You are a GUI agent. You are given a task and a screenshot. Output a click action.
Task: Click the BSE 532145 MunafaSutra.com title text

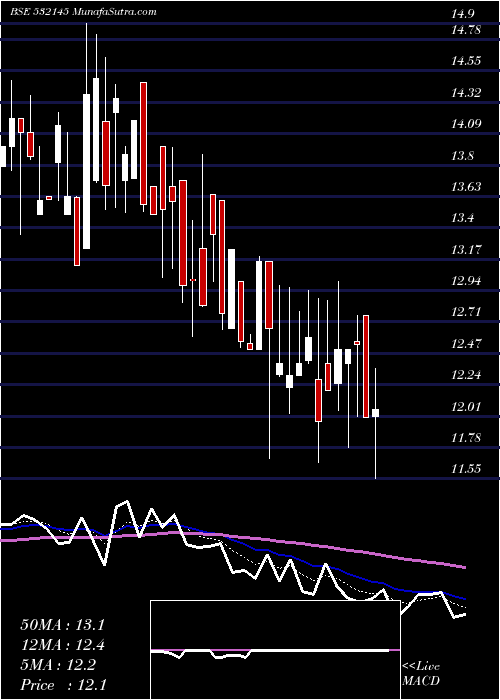point(83,12)
